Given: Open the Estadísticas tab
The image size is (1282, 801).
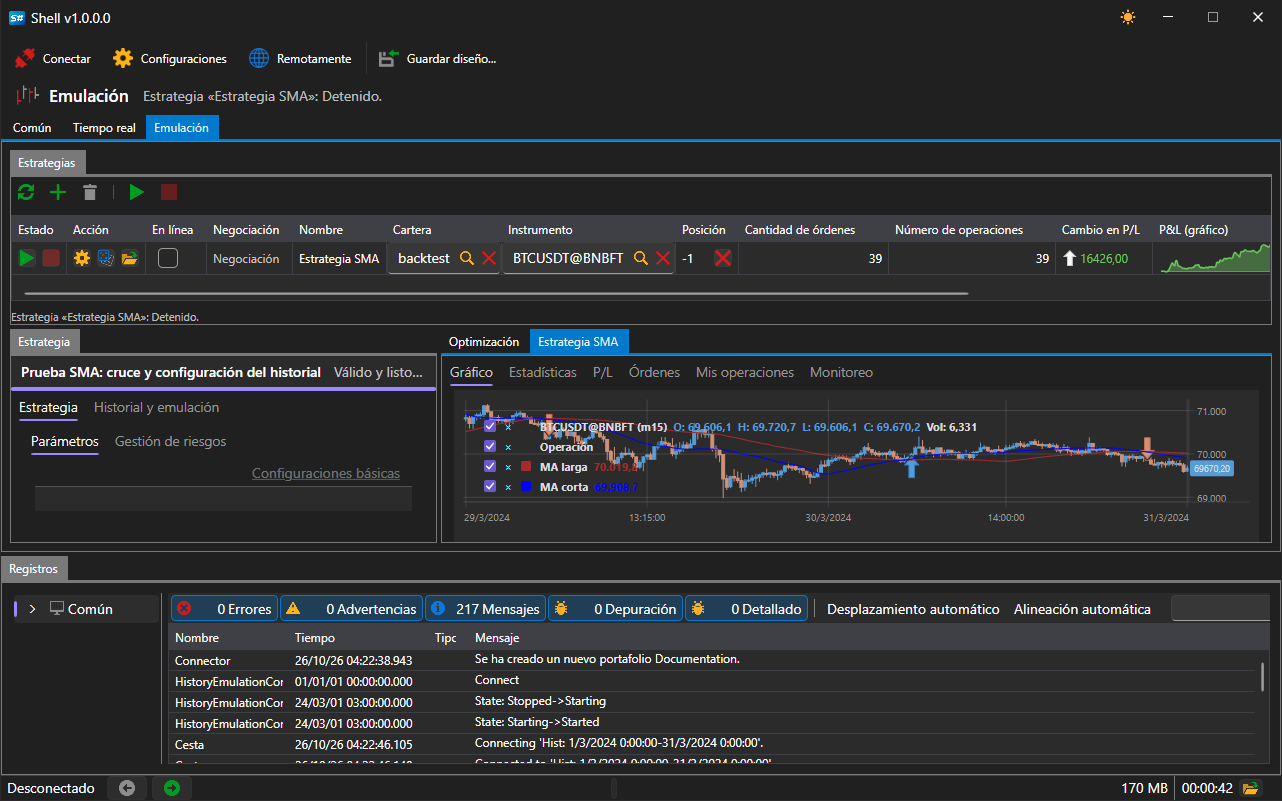Looking at the screenshot, I should [x=543, y=372].
